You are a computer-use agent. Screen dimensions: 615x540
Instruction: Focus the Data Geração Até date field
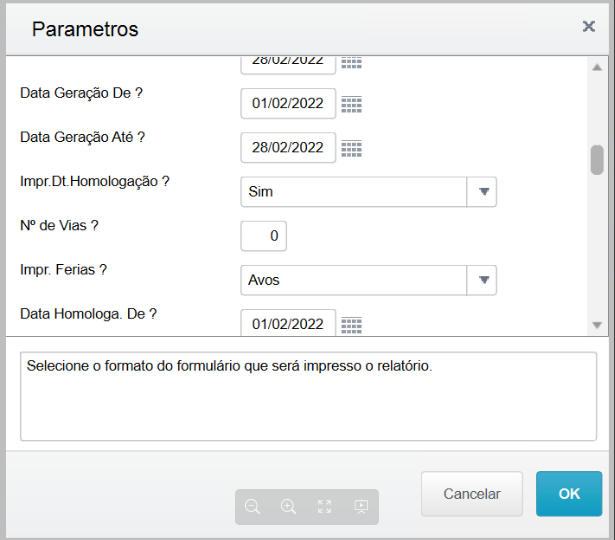pos(288,148)
